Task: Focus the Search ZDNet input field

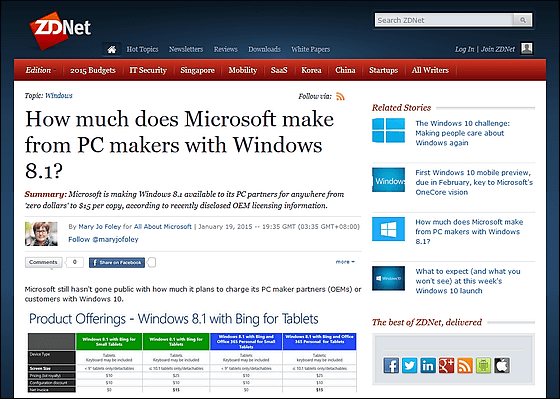Action: pos(445,20)
